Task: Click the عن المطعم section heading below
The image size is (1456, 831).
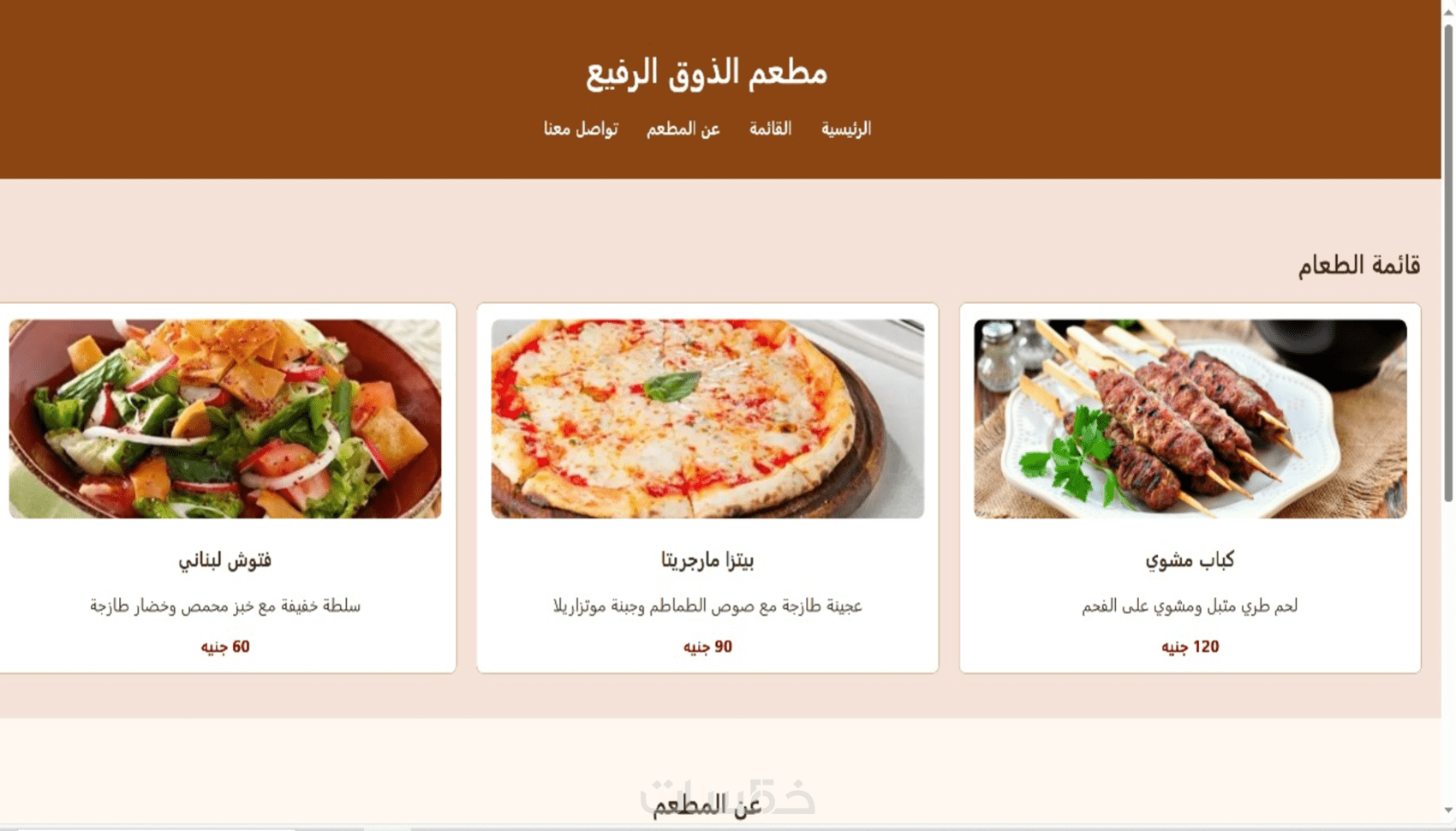Action: [x=707, y=805]
